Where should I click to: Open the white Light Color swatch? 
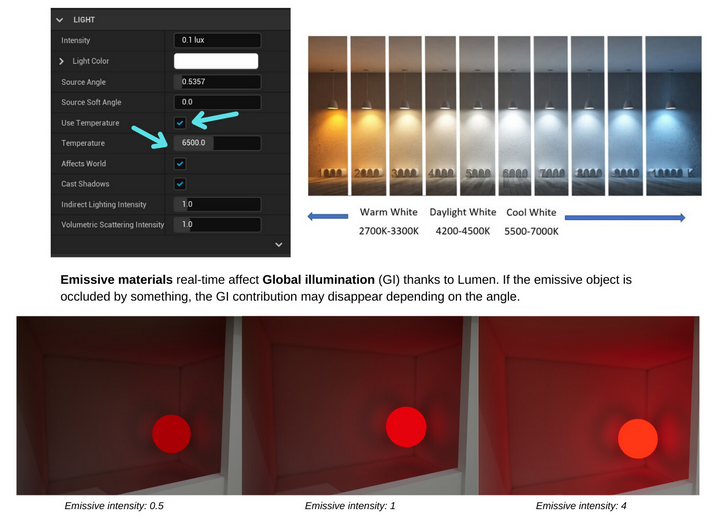(216, 61)
